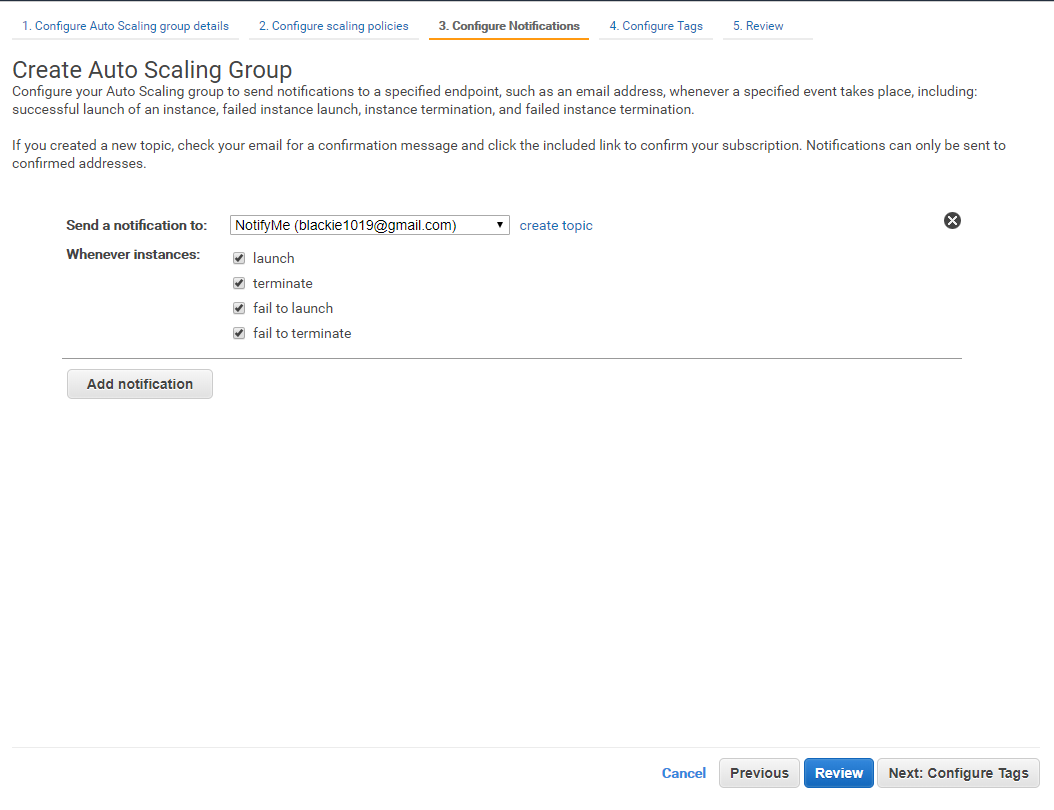Open step 5 Review tab

(x=758, y=26)
